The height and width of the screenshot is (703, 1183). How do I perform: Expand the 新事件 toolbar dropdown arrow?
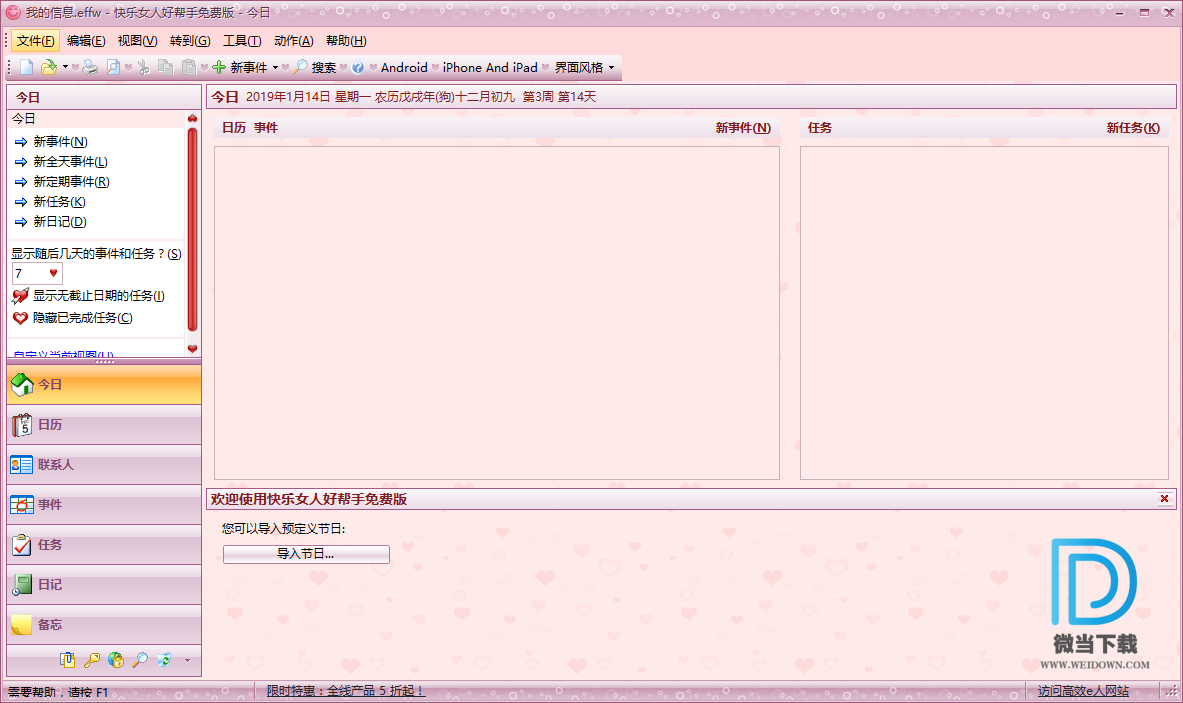[x=276, y=68]
